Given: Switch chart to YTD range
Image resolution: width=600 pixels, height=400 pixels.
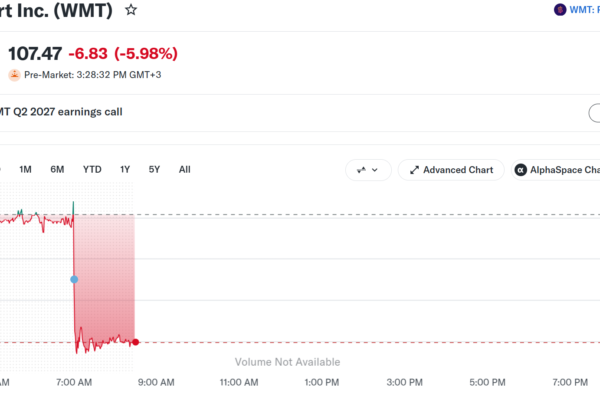Looking at the screenshot, I should [92, 170].
